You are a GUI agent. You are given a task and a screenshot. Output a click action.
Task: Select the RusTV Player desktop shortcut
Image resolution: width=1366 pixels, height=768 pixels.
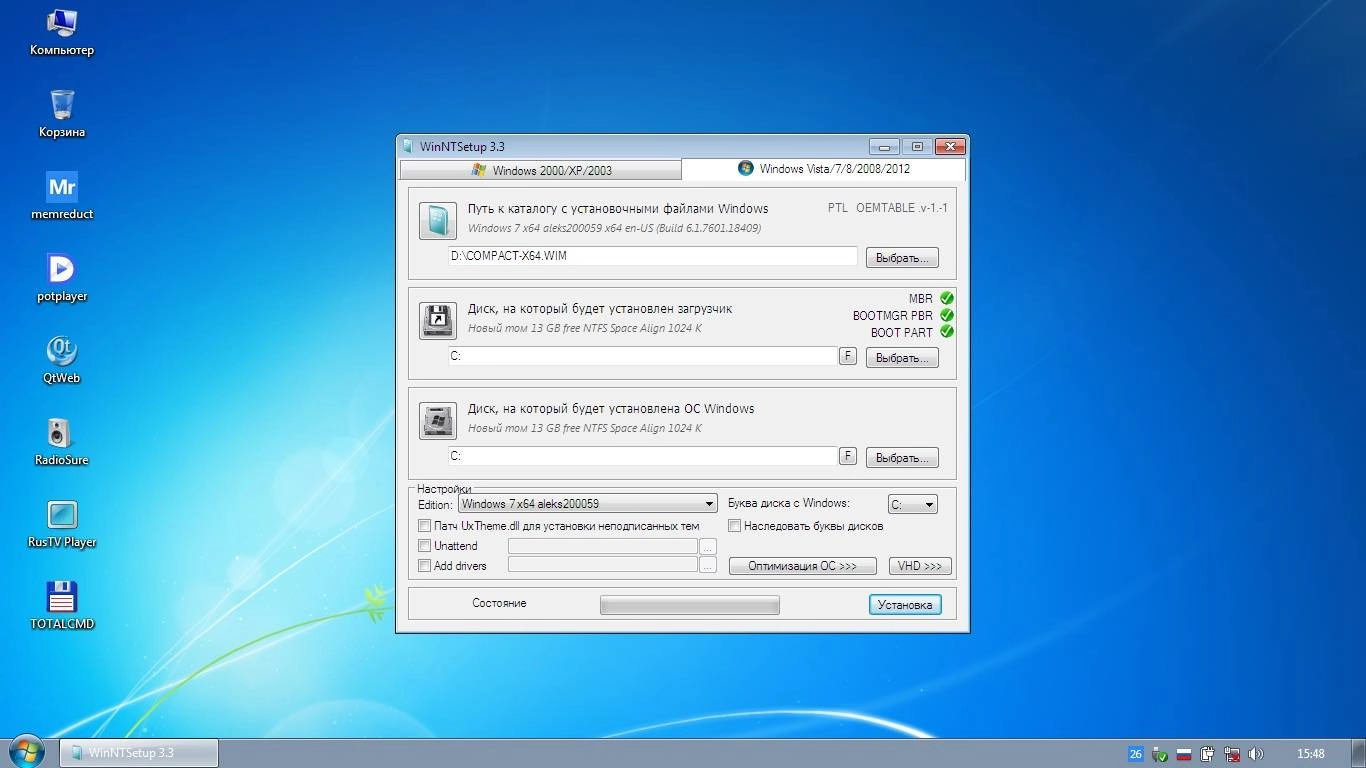pos(62,523)
